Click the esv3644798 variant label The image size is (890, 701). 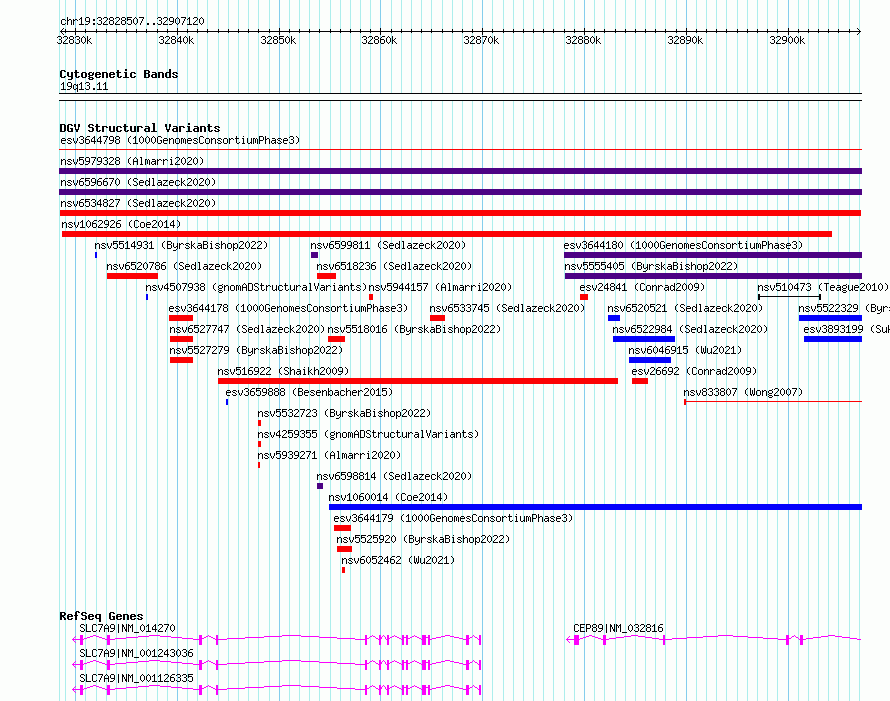(180, 140)
